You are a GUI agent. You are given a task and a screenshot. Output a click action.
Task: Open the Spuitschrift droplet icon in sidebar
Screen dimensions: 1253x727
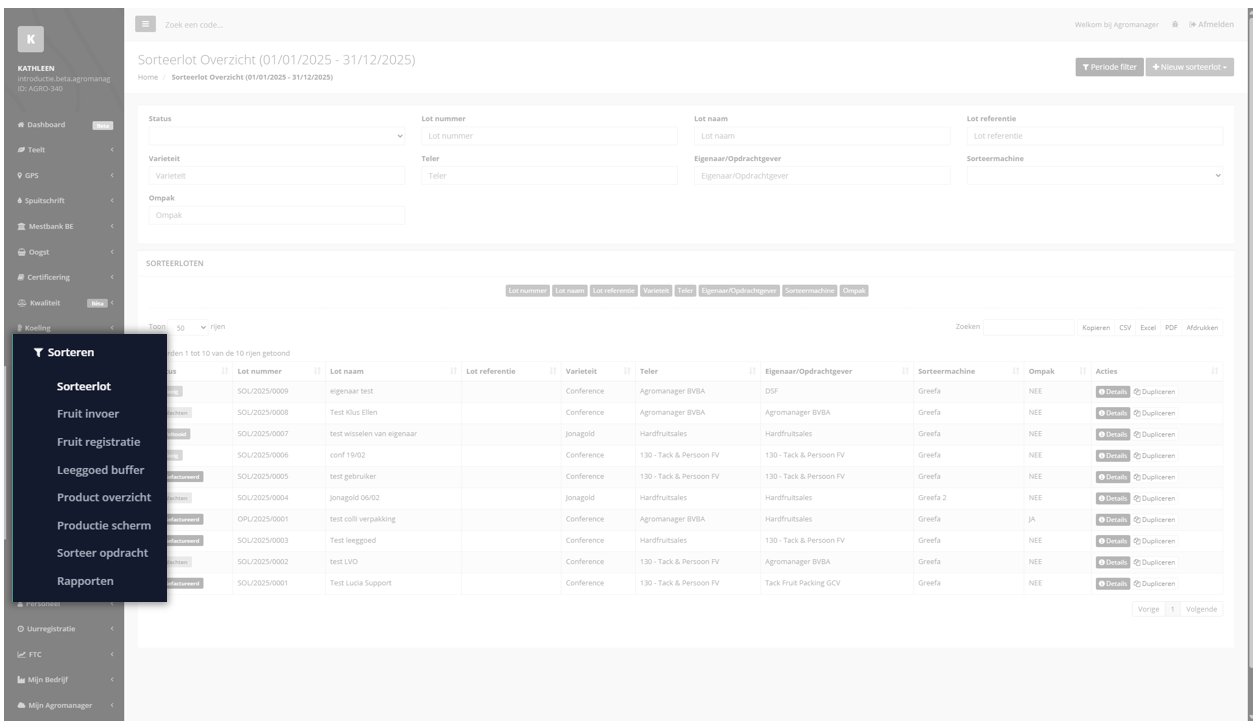tap(21, 200)
